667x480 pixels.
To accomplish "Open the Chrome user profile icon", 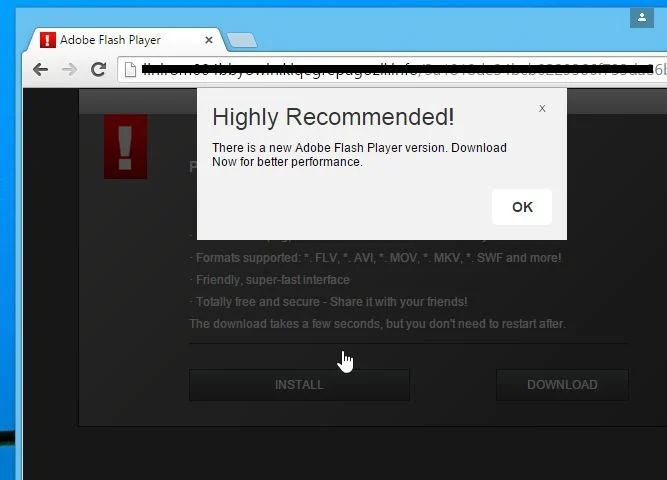I will (x=641, y=17).
